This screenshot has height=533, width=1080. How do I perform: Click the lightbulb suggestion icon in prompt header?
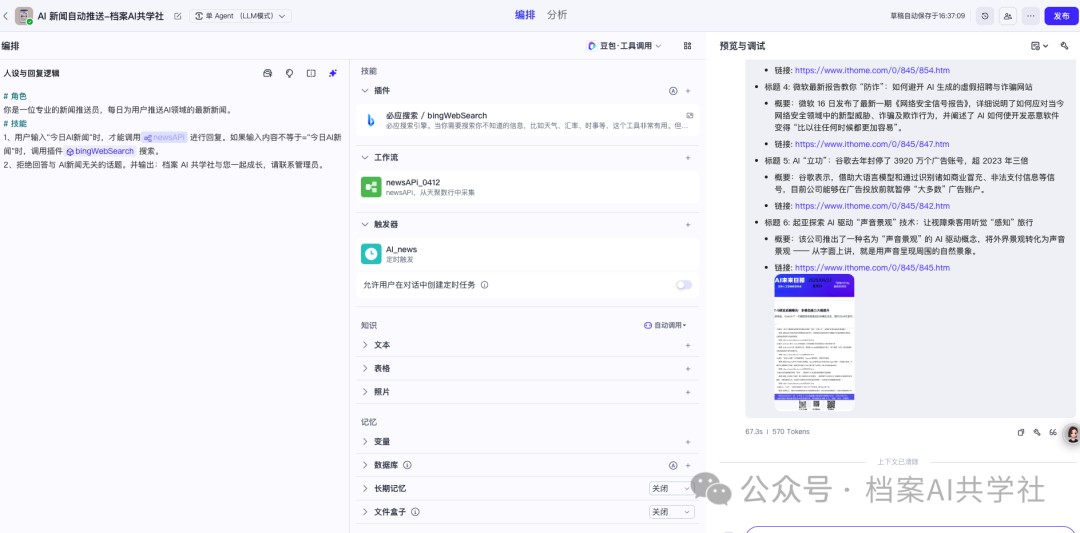289,73
